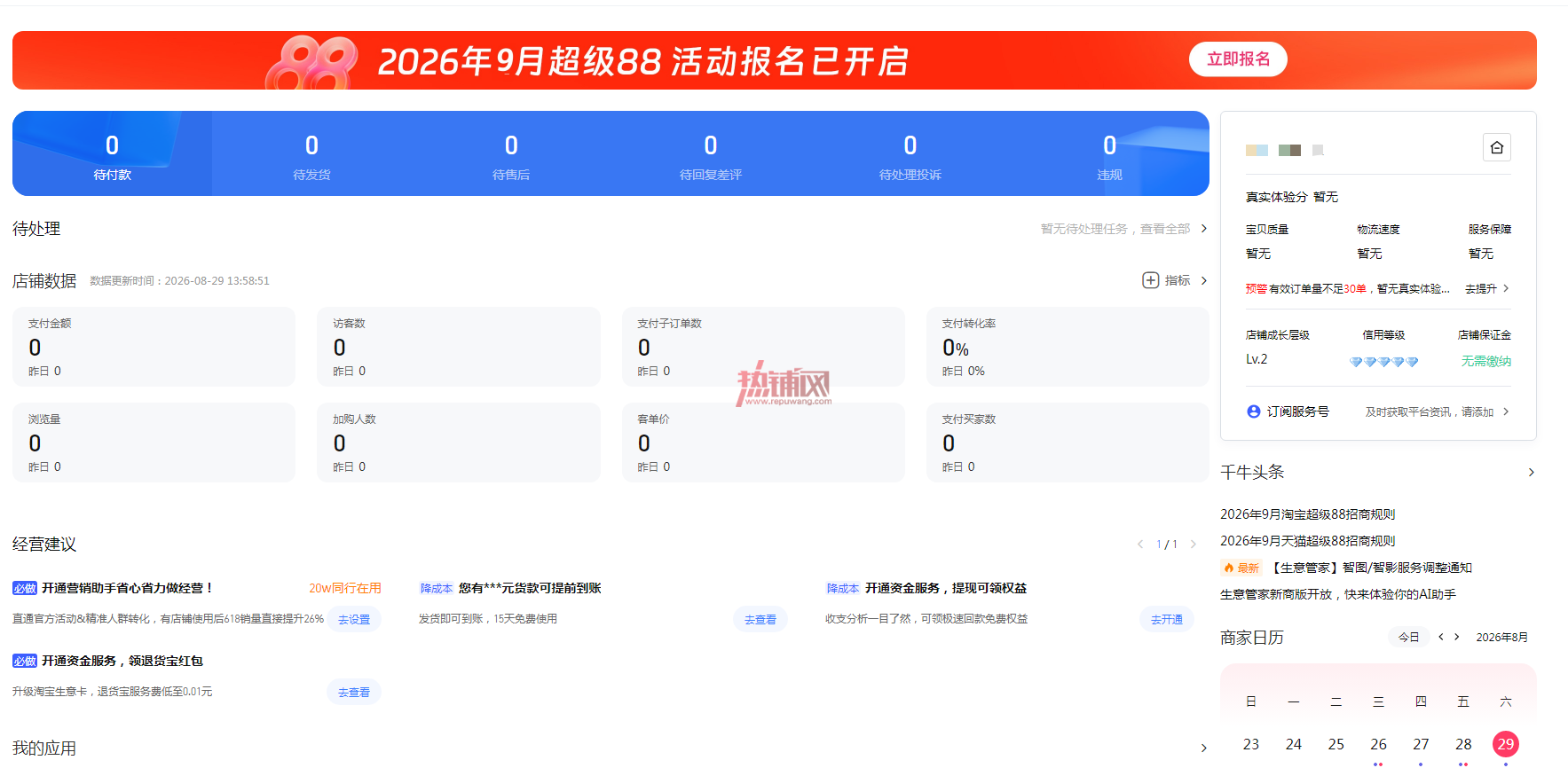Select the 待售后 order status tab
The image size is (1568, 768).
click(511, 153)
